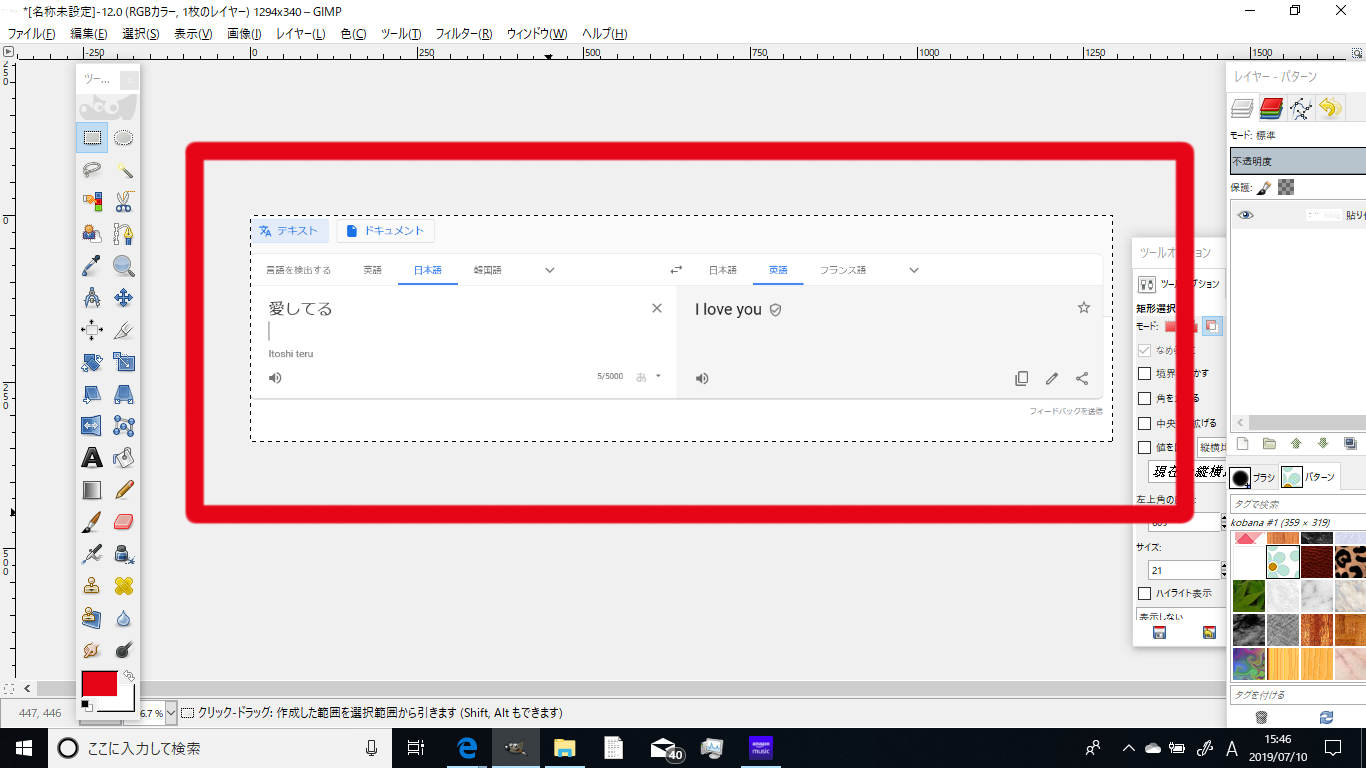
Task: Select the Scissors Select tool
Action: click(124, 202)
